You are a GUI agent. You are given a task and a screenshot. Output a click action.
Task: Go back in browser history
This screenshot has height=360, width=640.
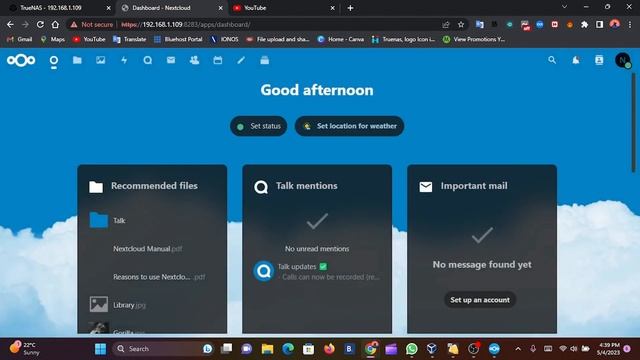pos(10,24)
